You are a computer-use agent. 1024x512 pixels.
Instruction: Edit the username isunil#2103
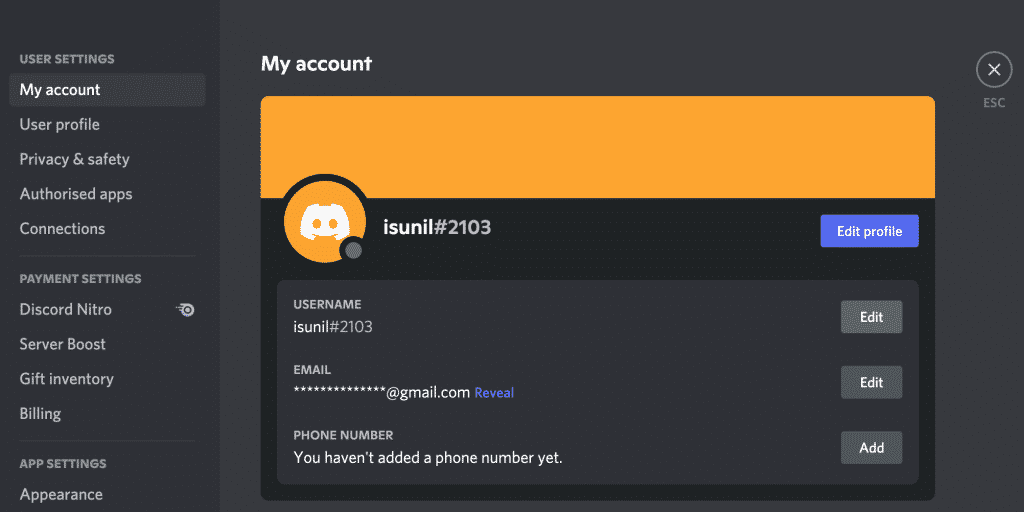pos(871,317)
